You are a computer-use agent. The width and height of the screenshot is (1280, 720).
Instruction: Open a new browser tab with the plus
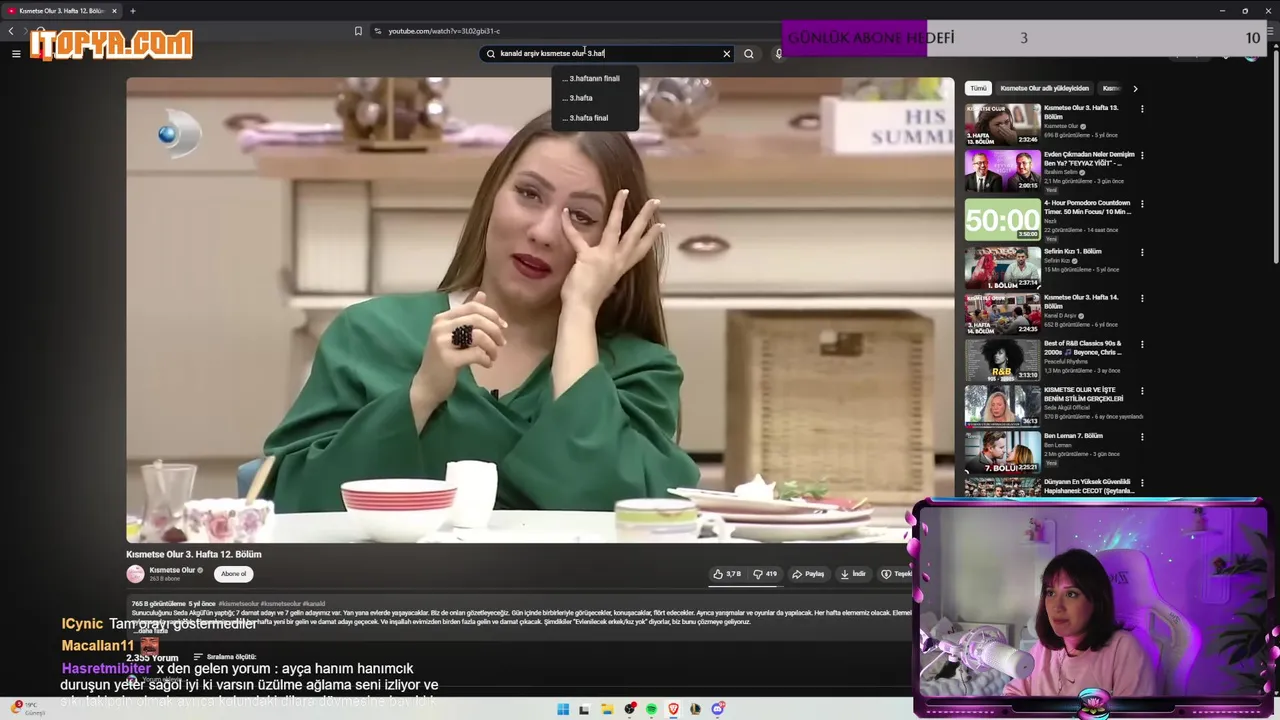coord(132,11)
